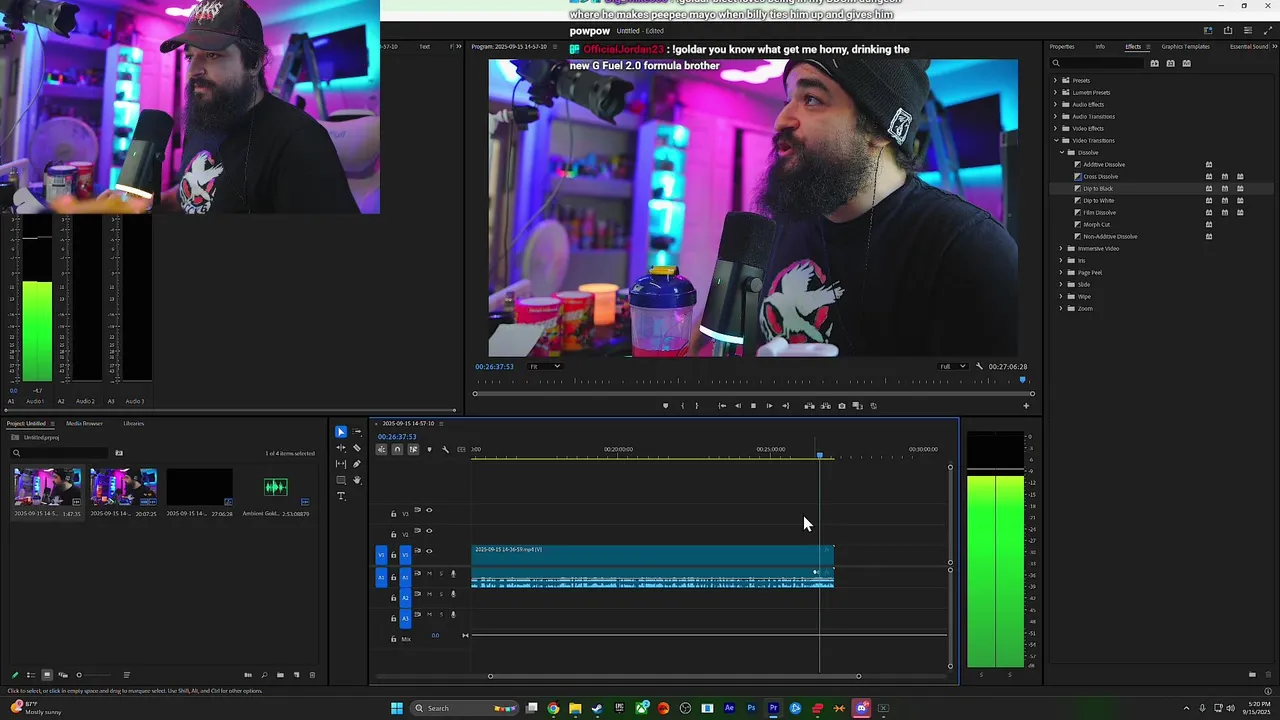Open the Media Browser tab
This screenshot has width=1280, height=720.
point(84,423)
